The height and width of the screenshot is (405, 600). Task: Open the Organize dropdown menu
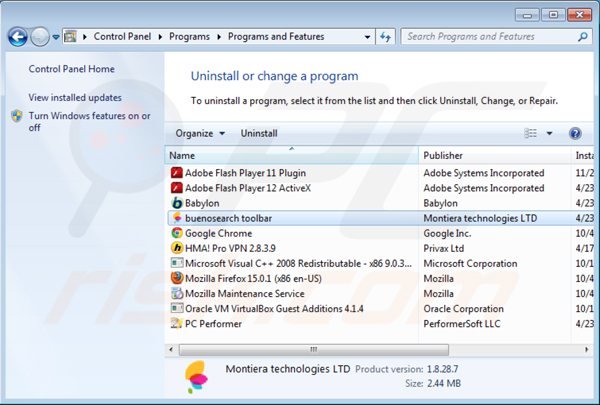[200, 133]
